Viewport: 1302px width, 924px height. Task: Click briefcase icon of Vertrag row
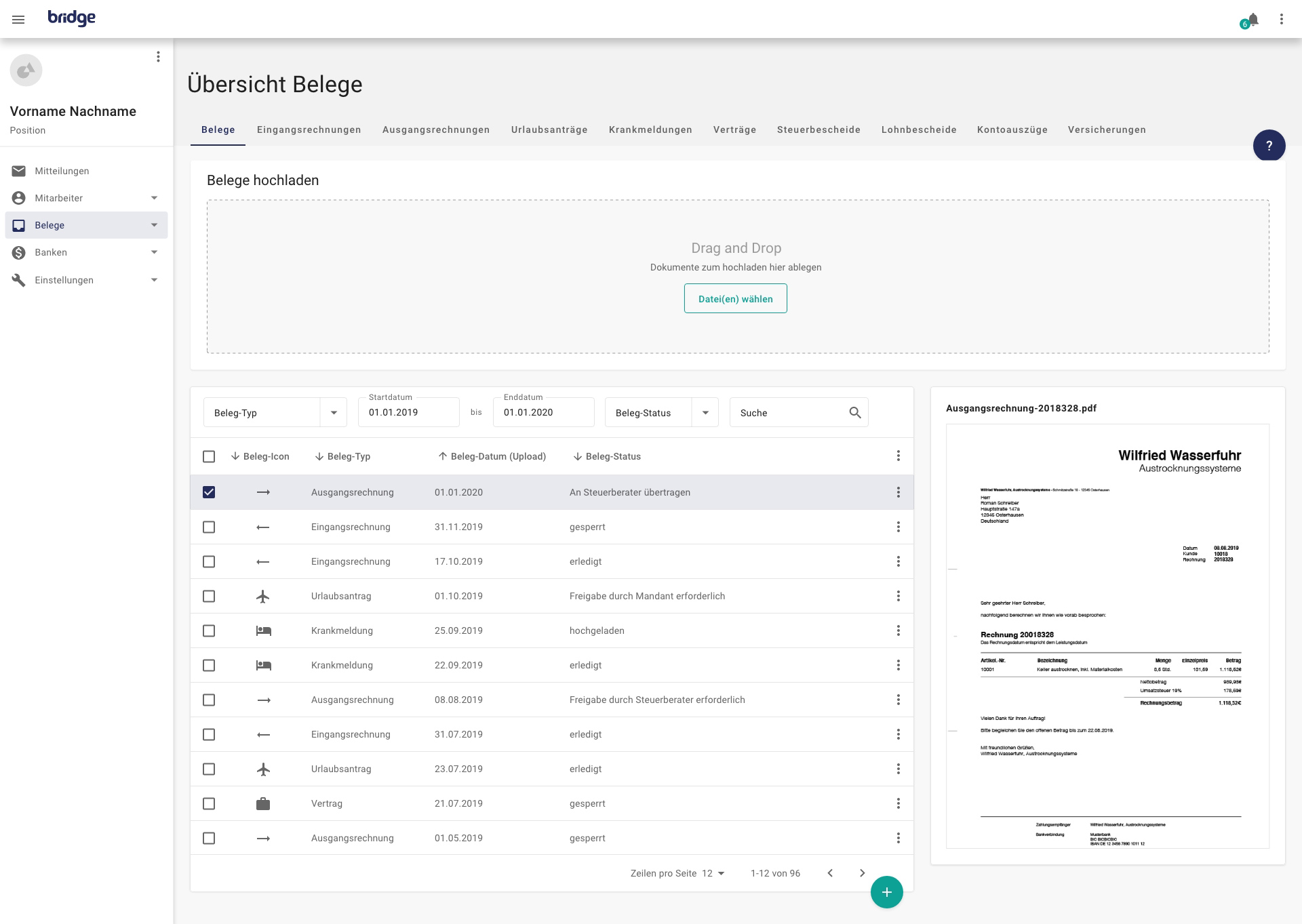coord(263,803)
